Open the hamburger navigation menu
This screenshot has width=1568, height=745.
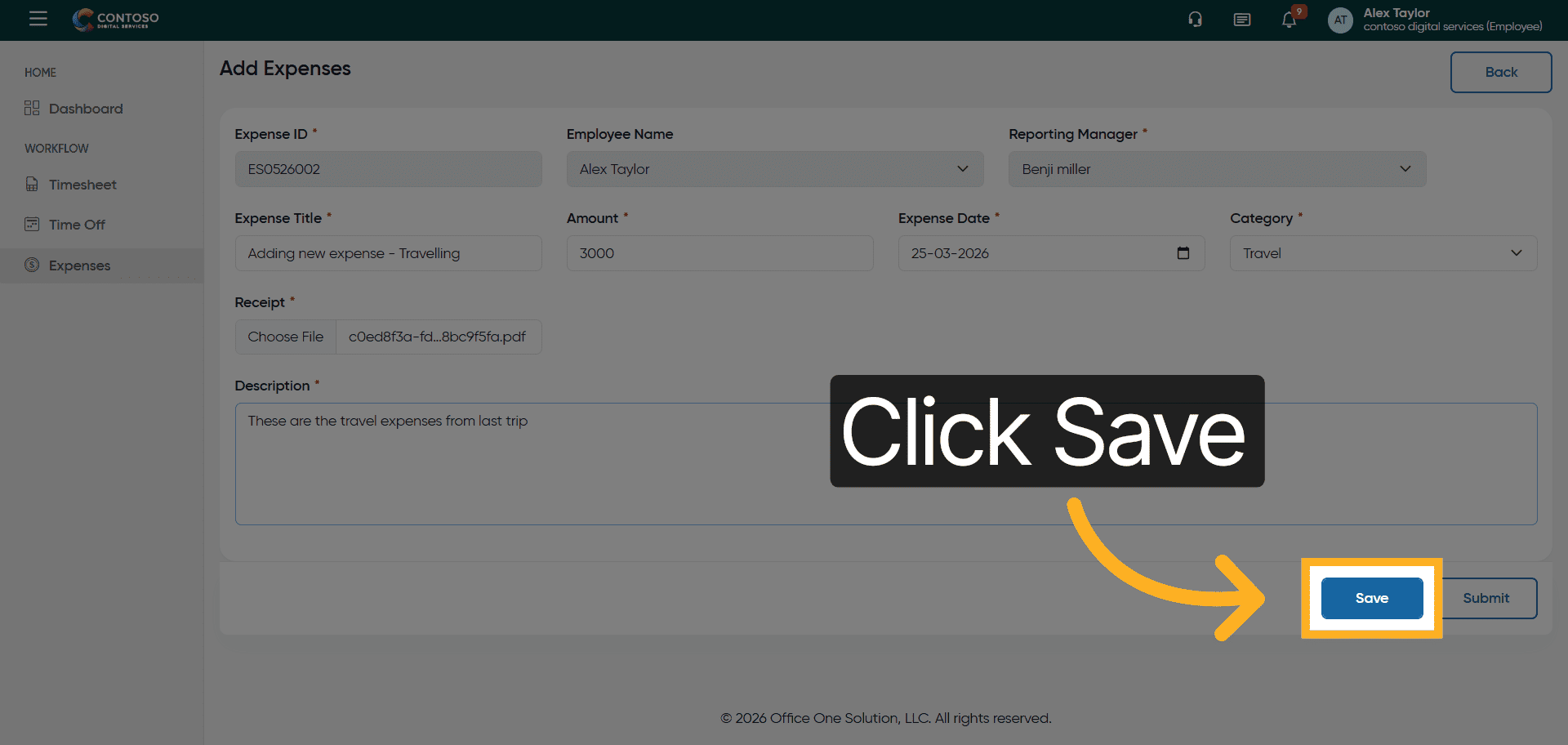38,19
